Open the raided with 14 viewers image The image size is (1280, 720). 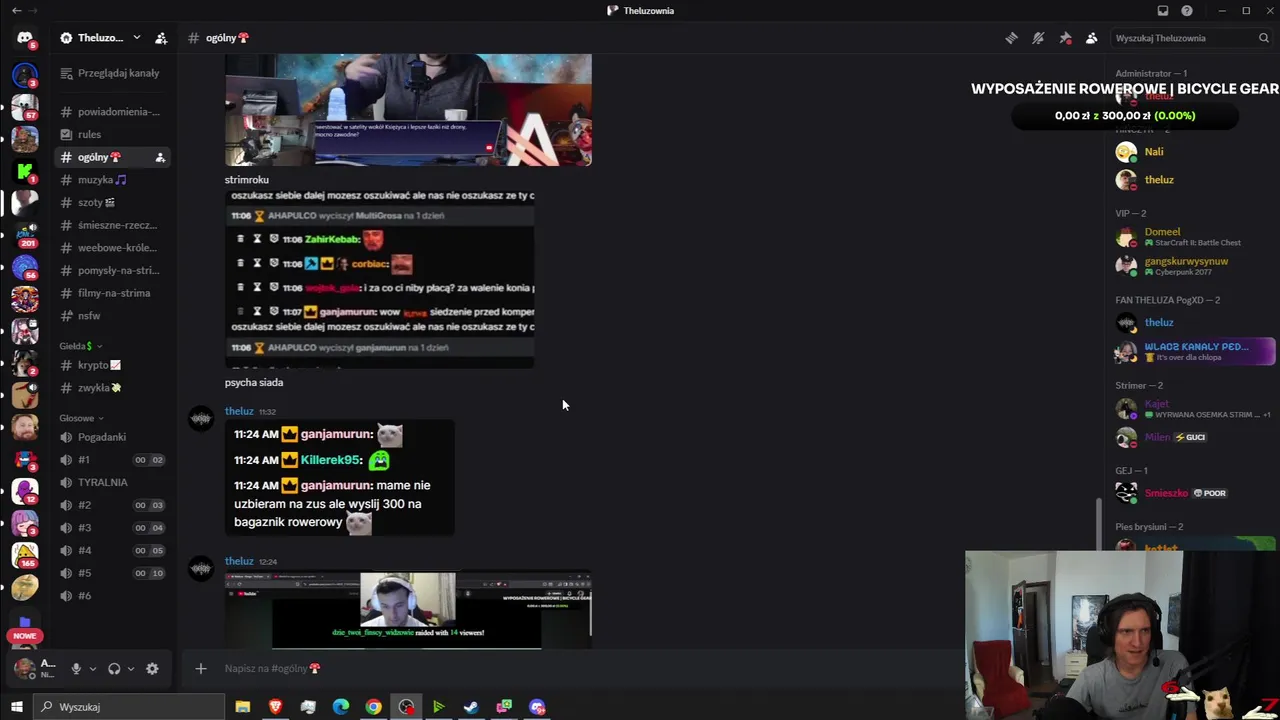(x=408, y=610)
